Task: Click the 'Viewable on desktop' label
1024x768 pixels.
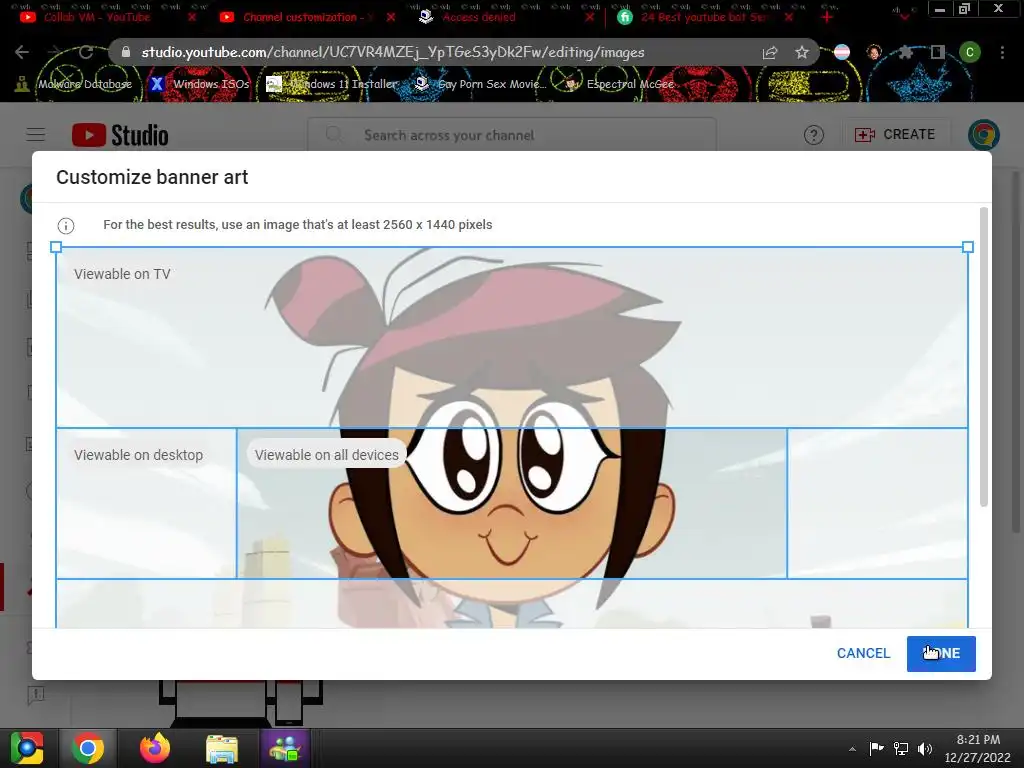Action: pyautogui.click(x=138, y=455)
